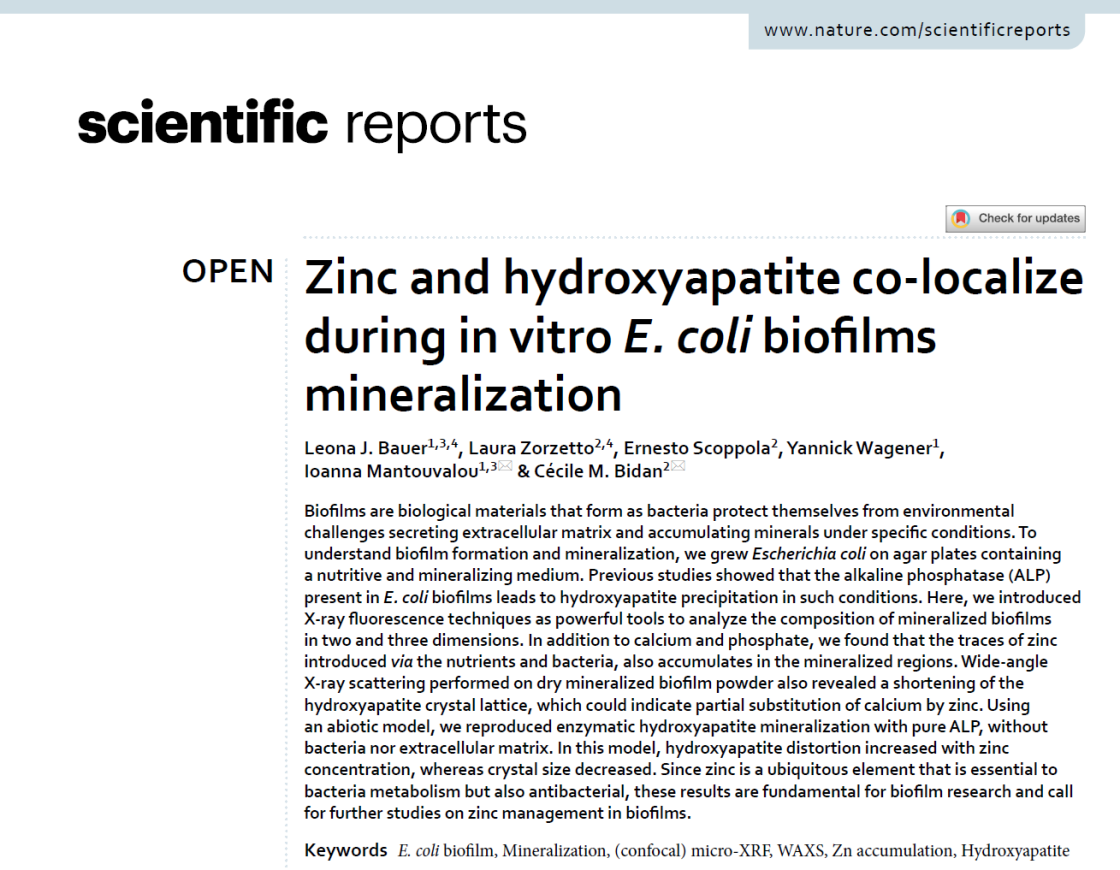The width and height of the screenshot is (1120, 870).
Task: Click the bold Keywords heading
Action: pos(345,851)
